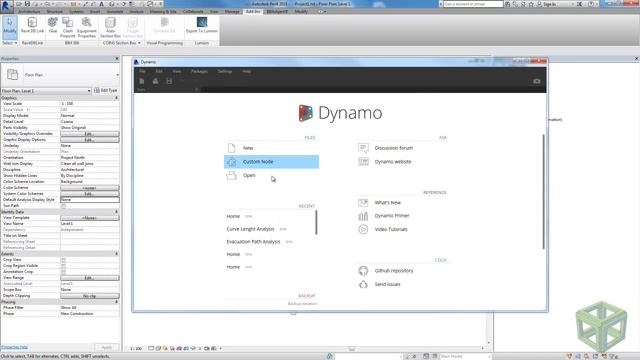Open recent file Evacuation Path Analysis
The height and width of the screenshot is (360, 640).
[253, 242]
